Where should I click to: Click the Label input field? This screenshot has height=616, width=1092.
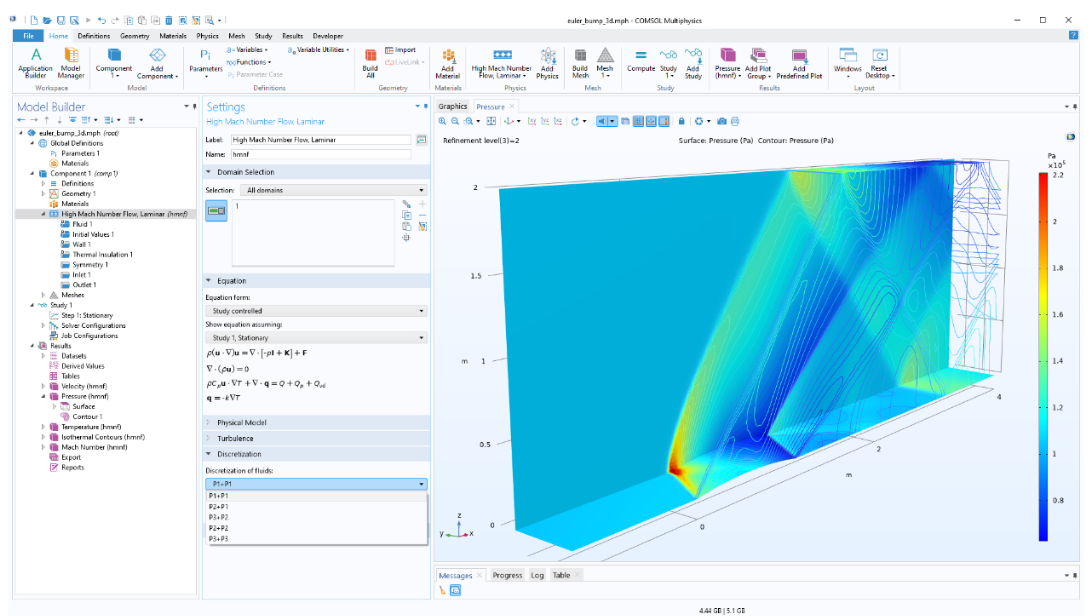321,140
